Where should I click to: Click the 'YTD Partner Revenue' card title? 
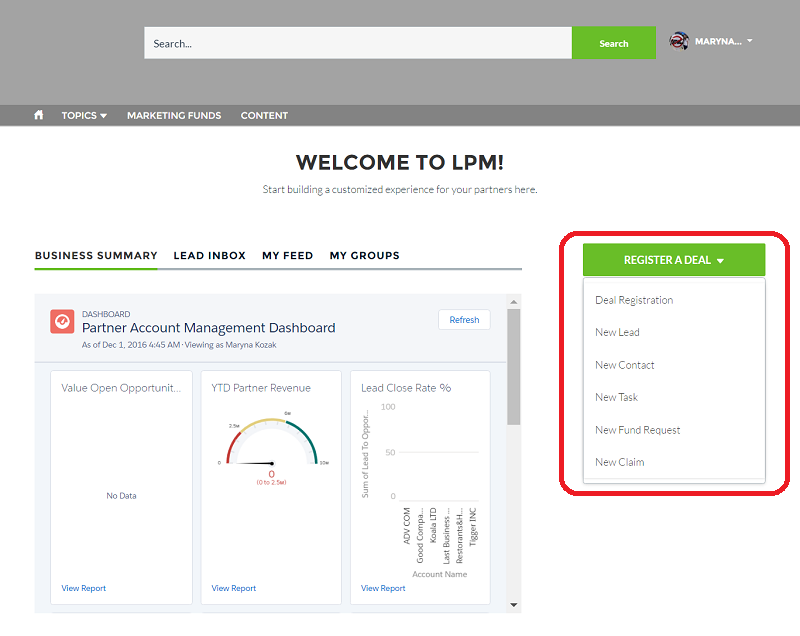click(261, 388)
